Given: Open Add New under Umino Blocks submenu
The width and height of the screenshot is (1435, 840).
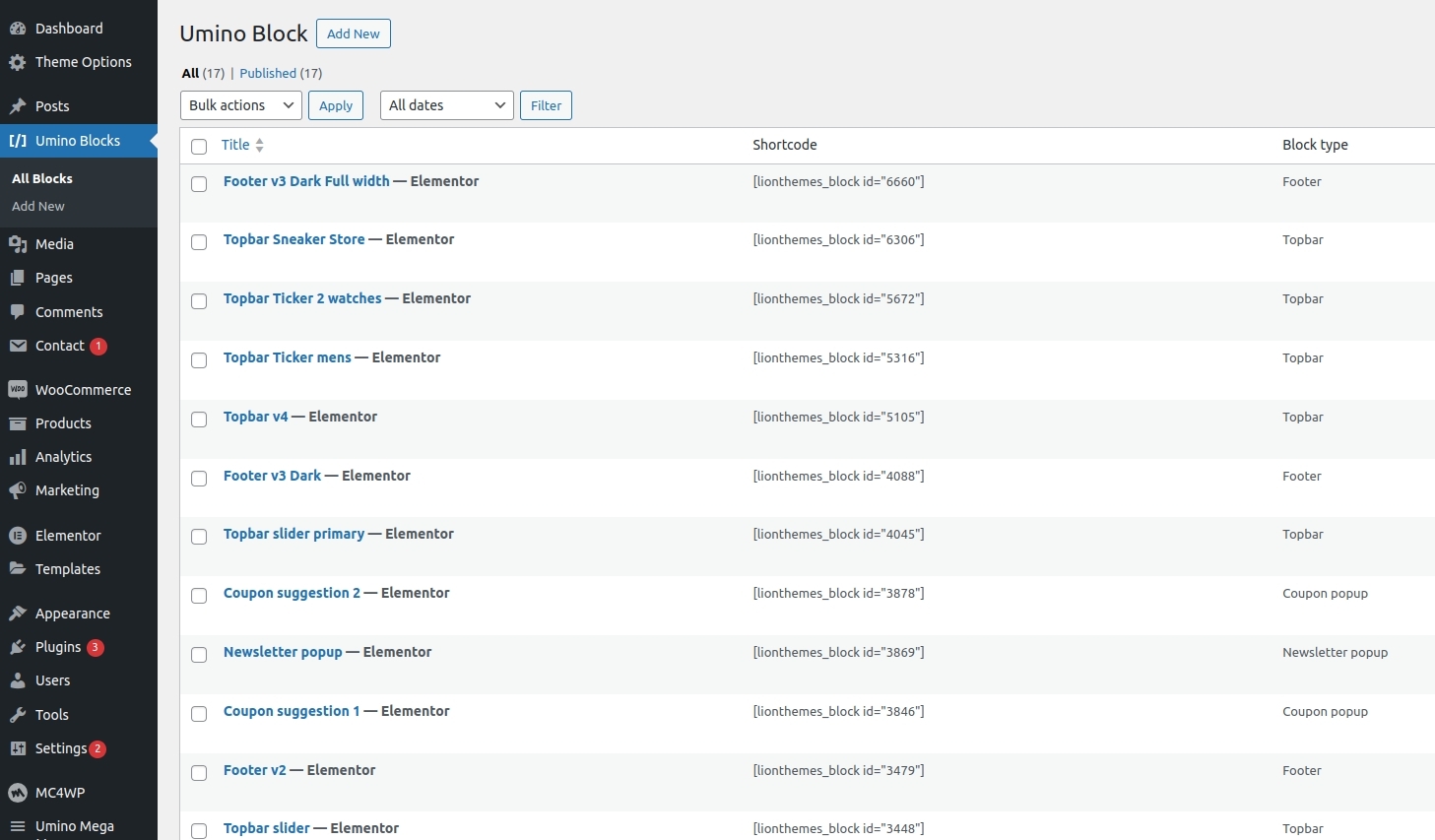Looking at the screenshot, I should [38, 207].
